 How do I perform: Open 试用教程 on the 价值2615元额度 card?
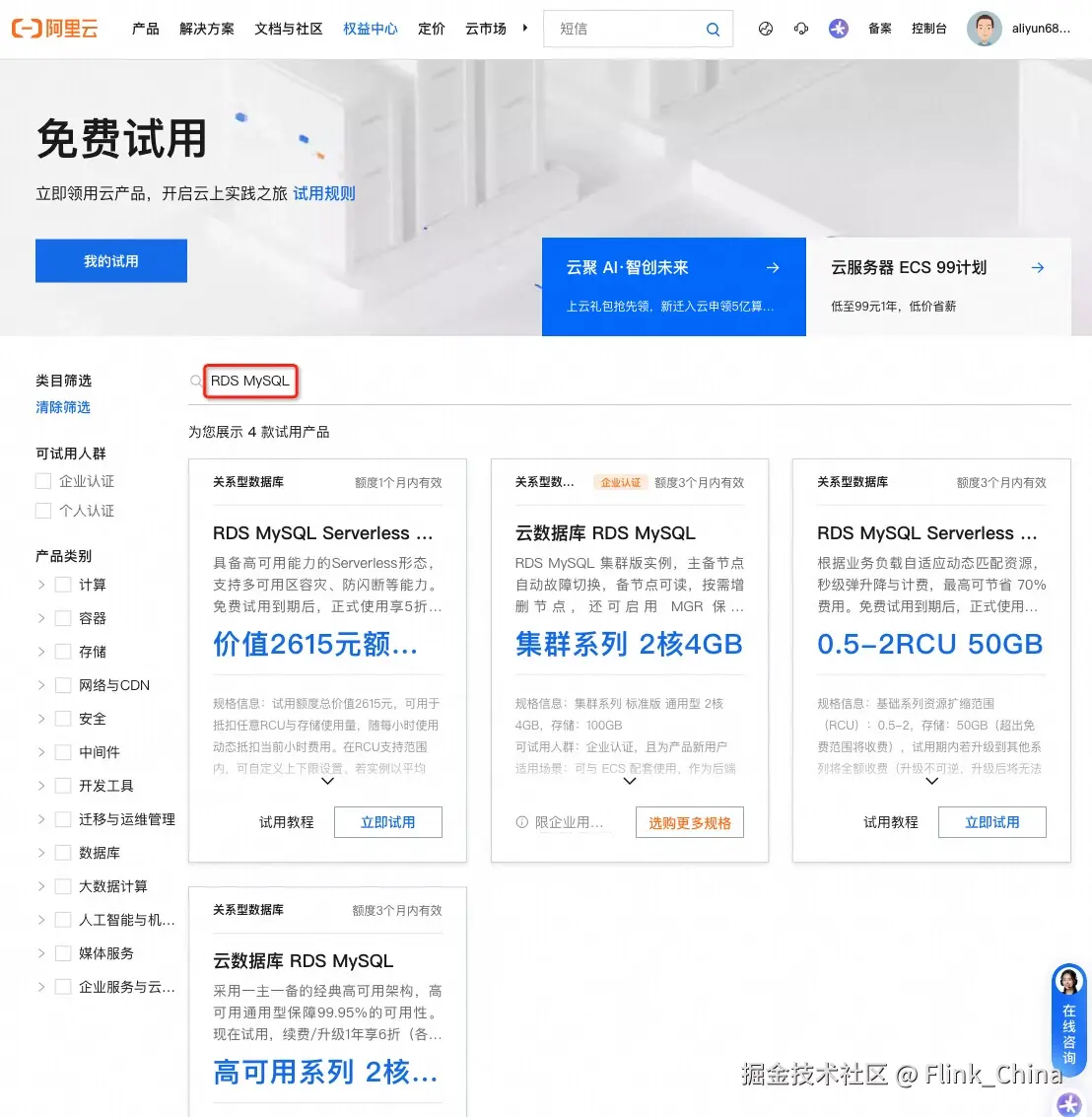pyautogui.click(x=287, y=822)
